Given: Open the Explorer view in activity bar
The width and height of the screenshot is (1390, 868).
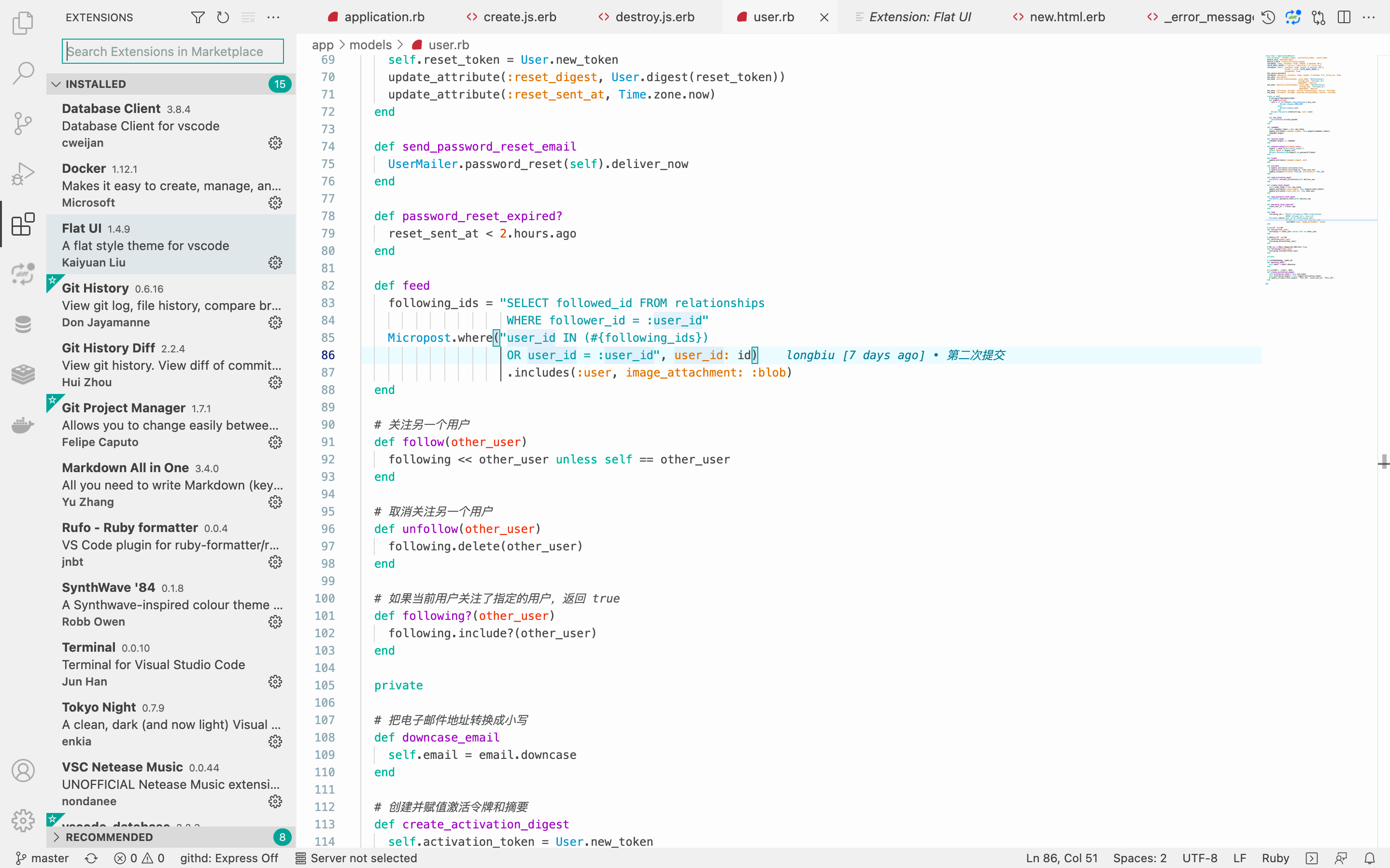Looking at the screenshot, I should [23, 23].
